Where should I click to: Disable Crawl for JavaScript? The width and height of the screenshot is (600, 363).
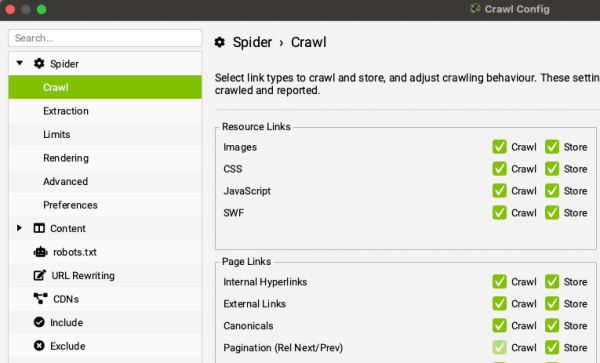coord(499,191)
